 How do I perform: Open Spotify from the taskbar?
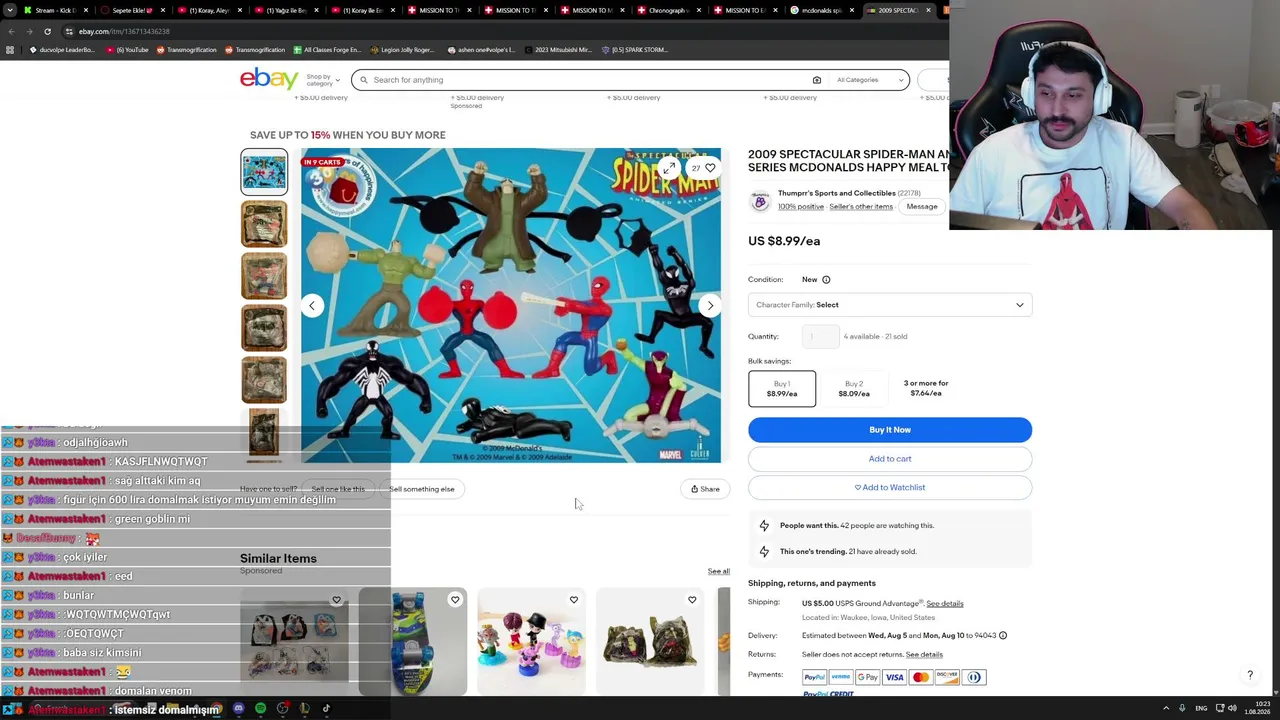click(x=260, y=709)
